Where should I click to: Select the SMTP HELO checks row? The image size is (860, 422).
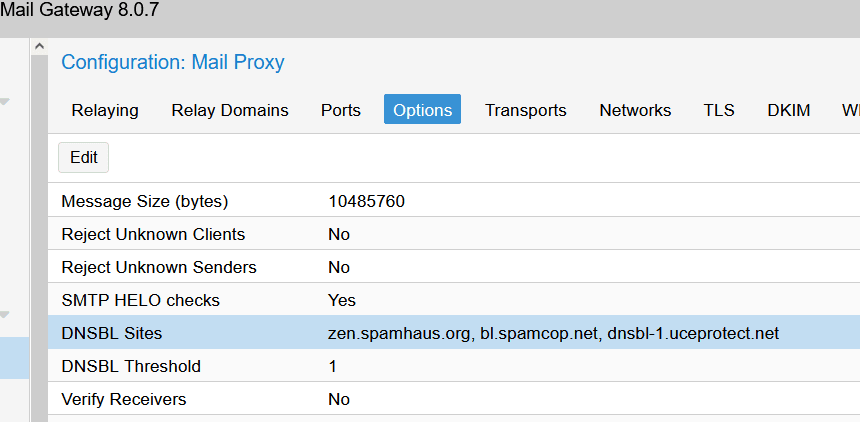click(140, 300)
